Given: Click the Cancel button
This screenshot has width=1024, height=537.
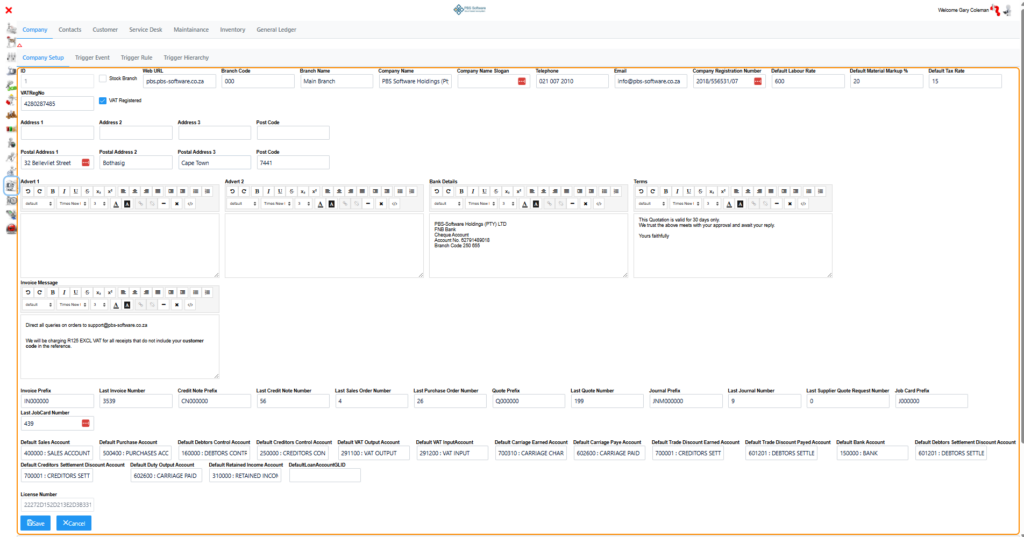Looking at the screenshot, I should [x=73, y=523].
